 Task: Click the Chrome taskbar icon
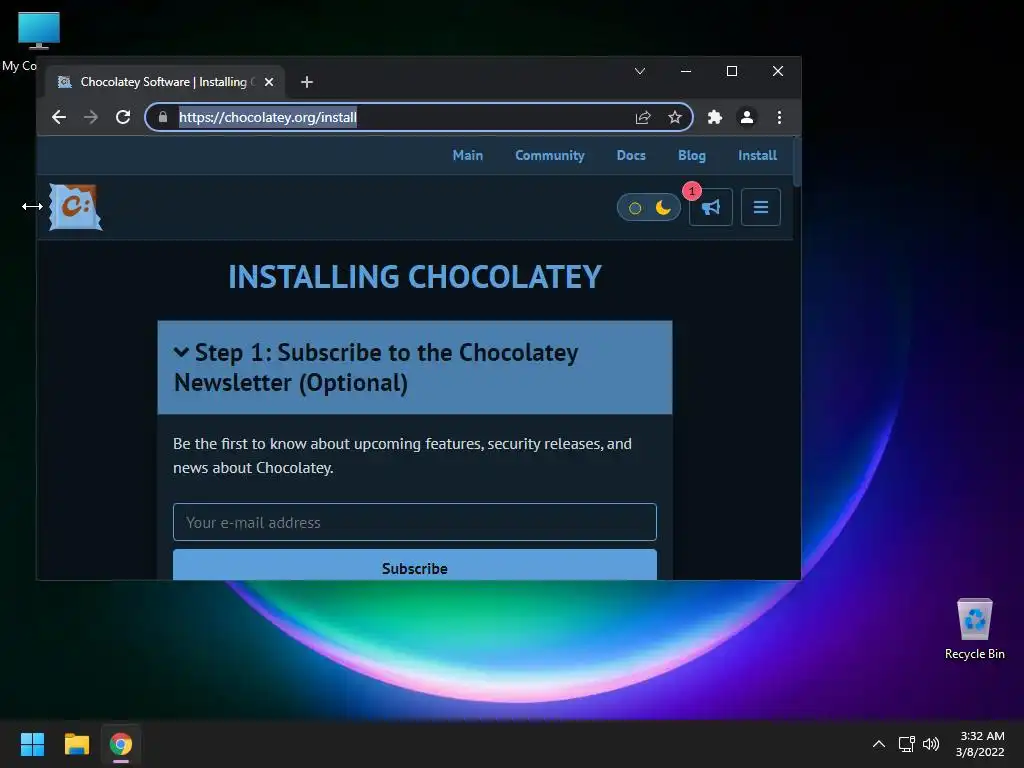tap(121, 744)
